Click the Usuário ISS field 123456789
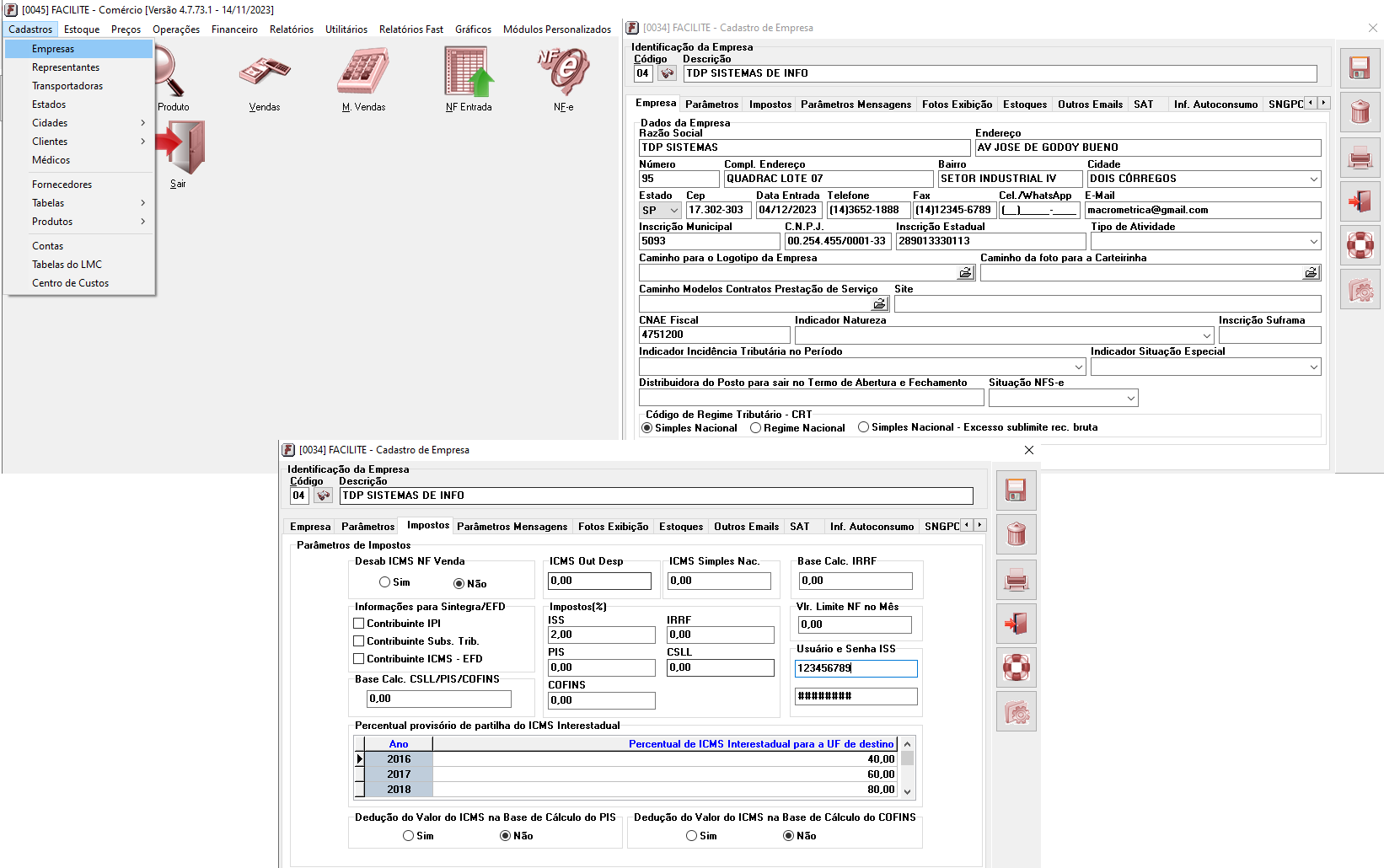The width and height of the screenshot is (1384, 868). coord(856,668)
